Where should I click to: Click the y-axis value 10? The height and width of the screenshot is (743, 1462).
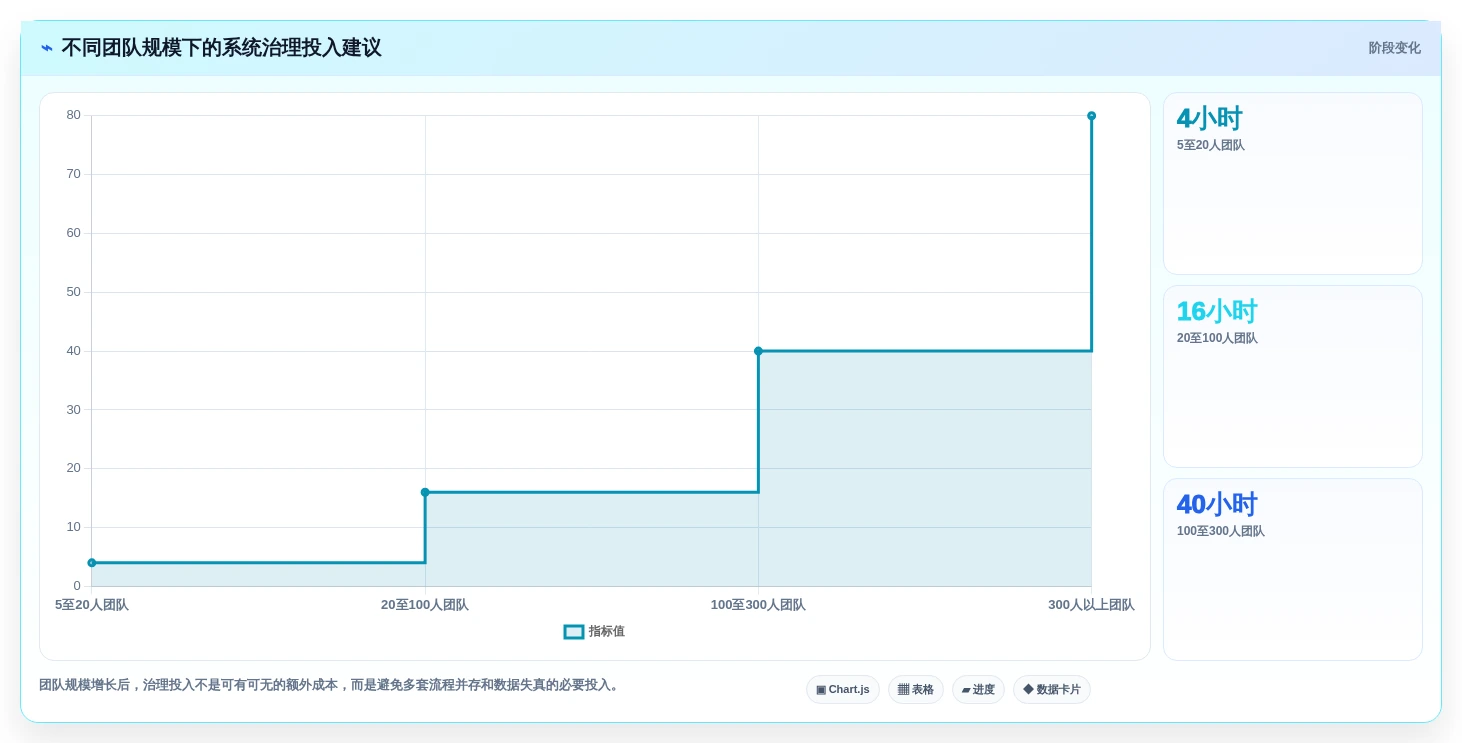coord(74,527)
